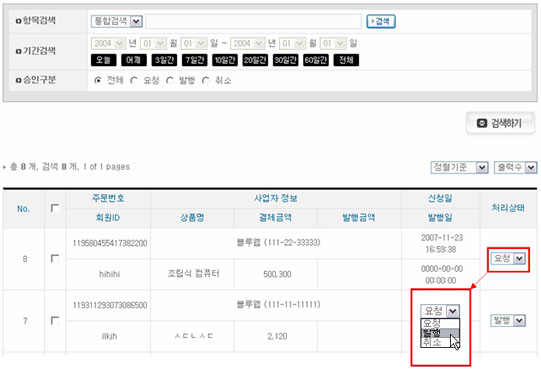Click the payment amount 500,300
The width and height of the screenshot is (541, 372).
click(x=277, y=274)
